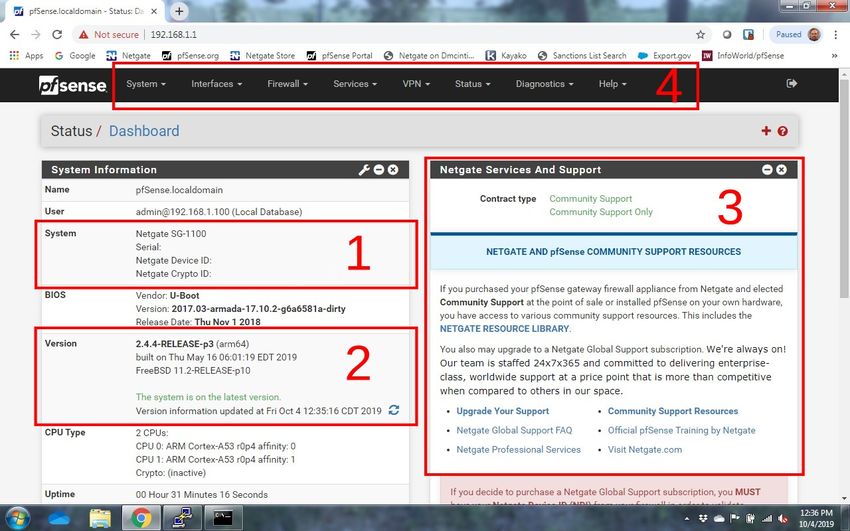This screenshot has height=531, width=850.
Task: Open Netgate Store bookmark
Action: point(262,55)
